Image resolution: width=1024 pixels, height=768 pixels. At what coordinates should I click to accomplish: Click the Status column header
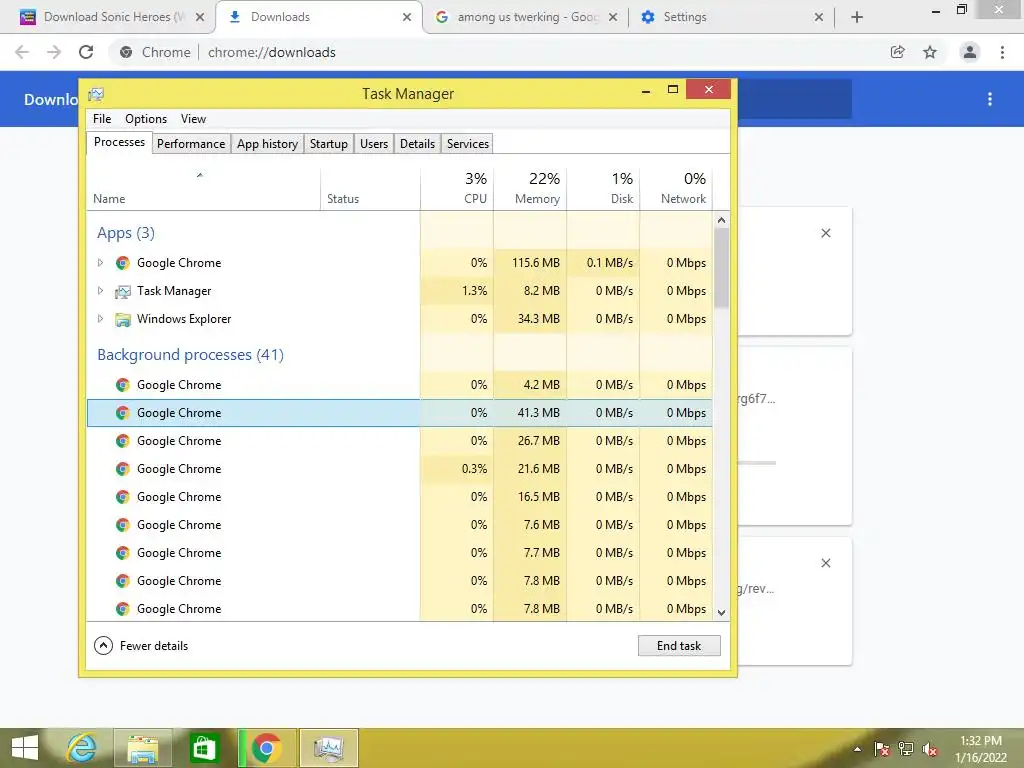pos(370,189)
